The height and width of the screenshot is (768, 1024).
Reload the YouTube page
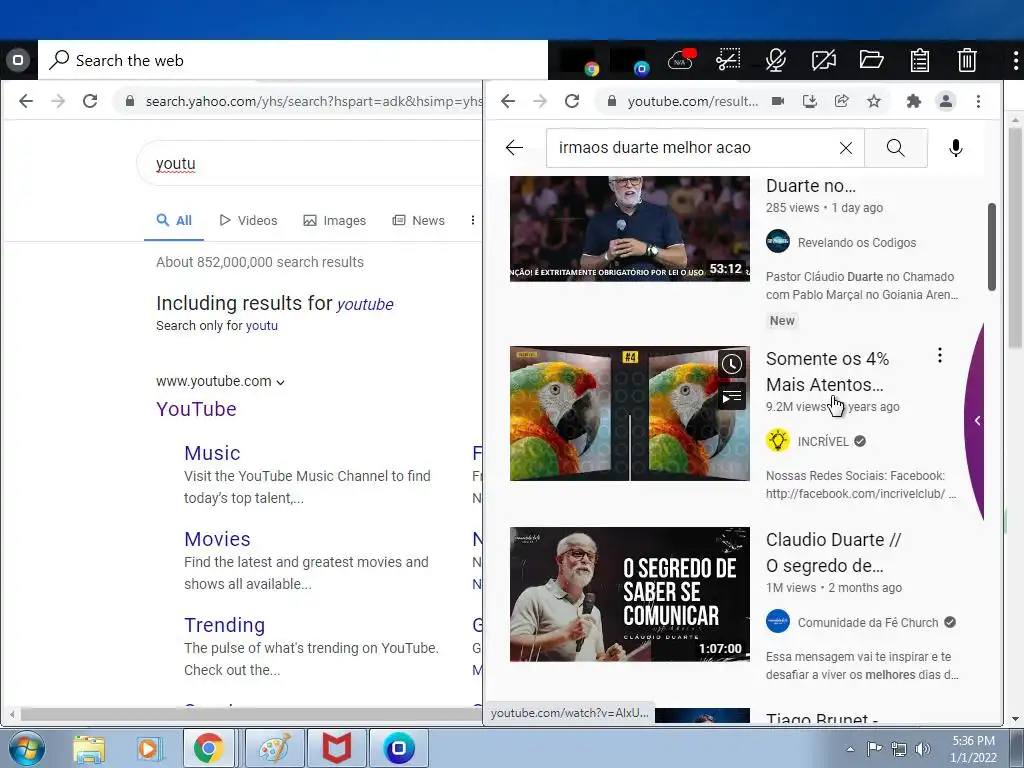pos(572,101)
